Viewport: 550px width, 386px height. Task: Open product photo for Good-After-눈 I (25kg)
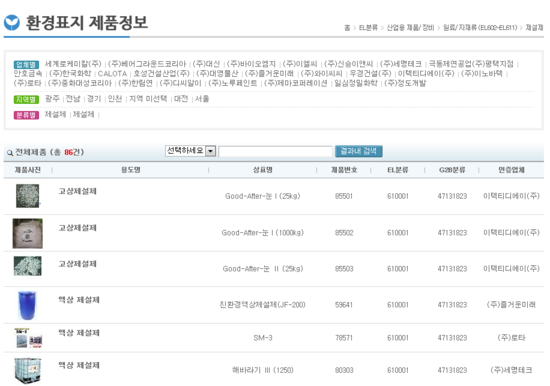click(28, 196)
